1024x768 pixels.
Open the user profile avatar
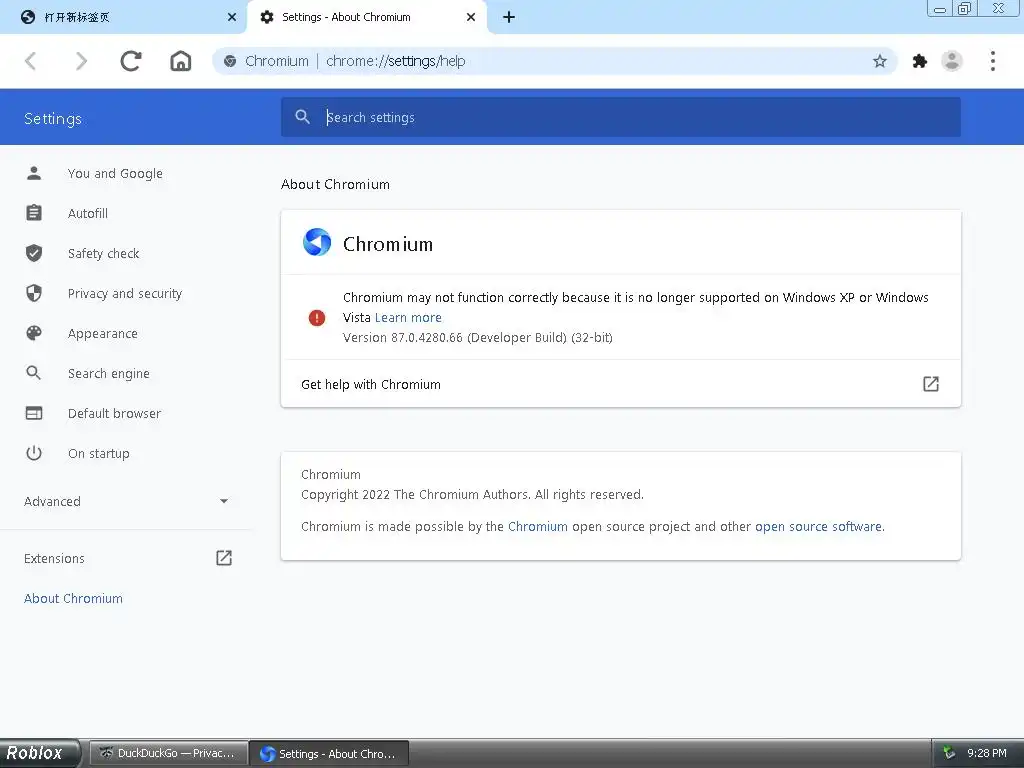point(952,61)
